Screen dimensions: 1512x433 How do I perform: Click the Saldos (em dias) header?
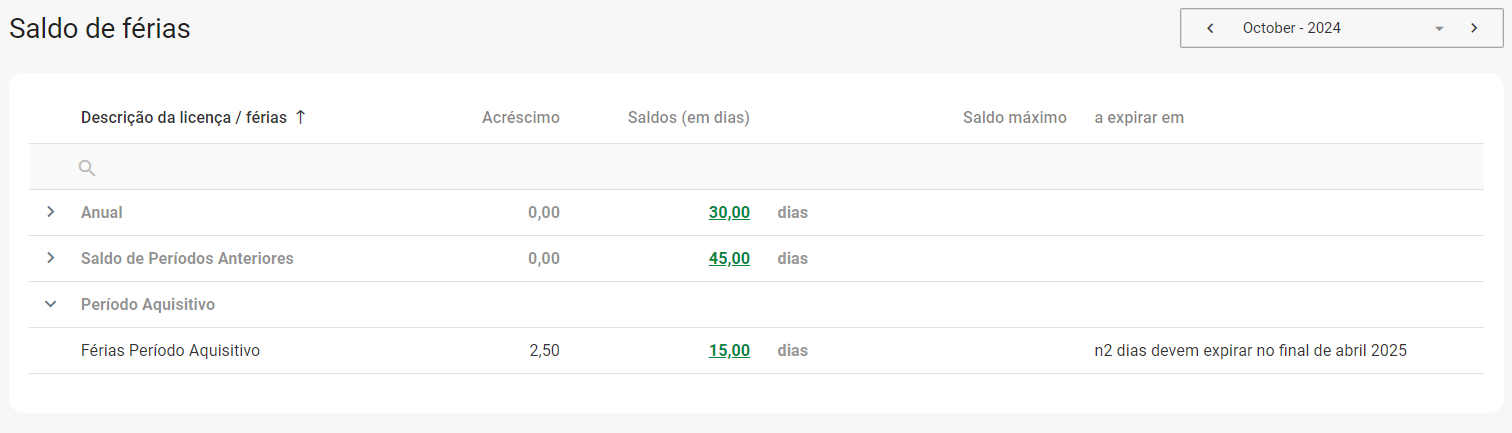point(688,117)
